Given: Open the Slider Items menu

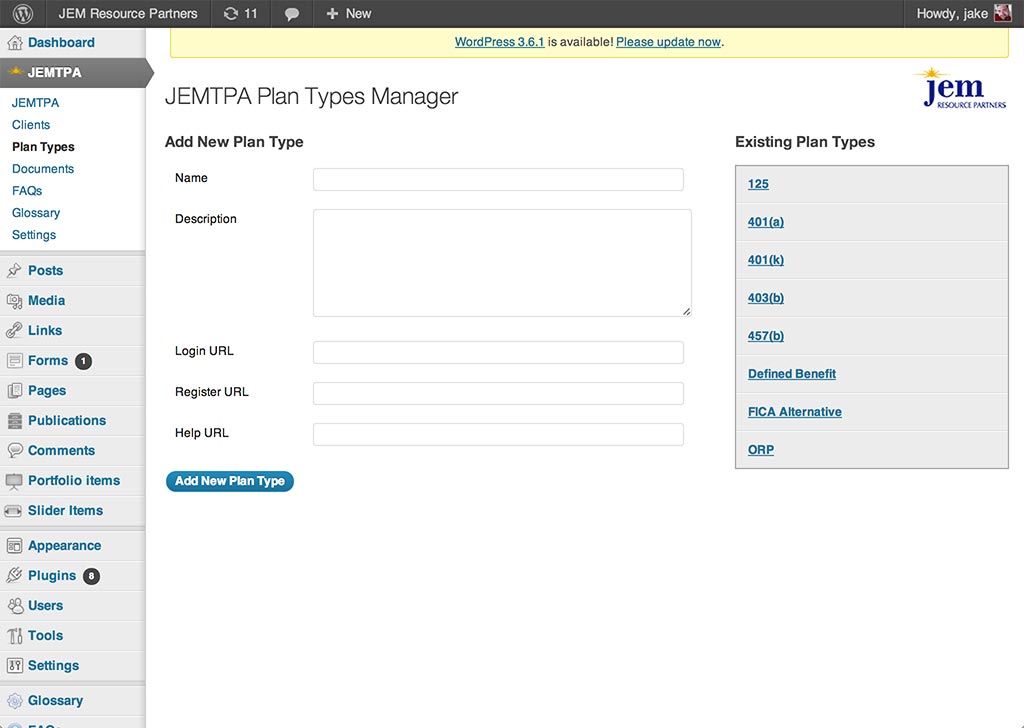Looking at the screenshot, I should 65,511.
